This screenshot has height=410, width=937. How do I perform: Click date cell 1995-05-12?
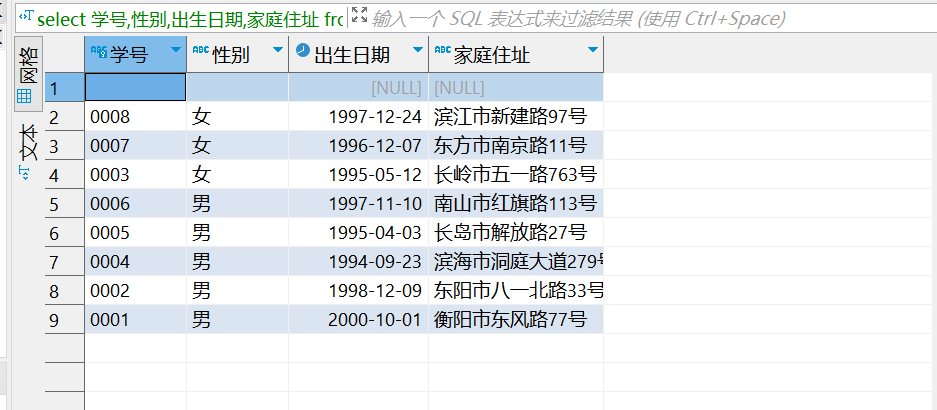point(359,175)
